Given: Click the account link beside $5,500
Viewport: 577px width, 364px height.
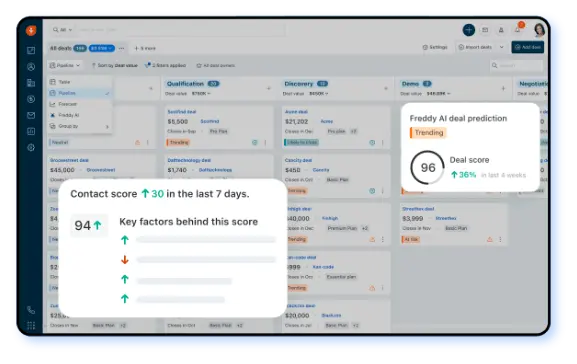Looking at the screenshot, I should click(x=210, y=121).
